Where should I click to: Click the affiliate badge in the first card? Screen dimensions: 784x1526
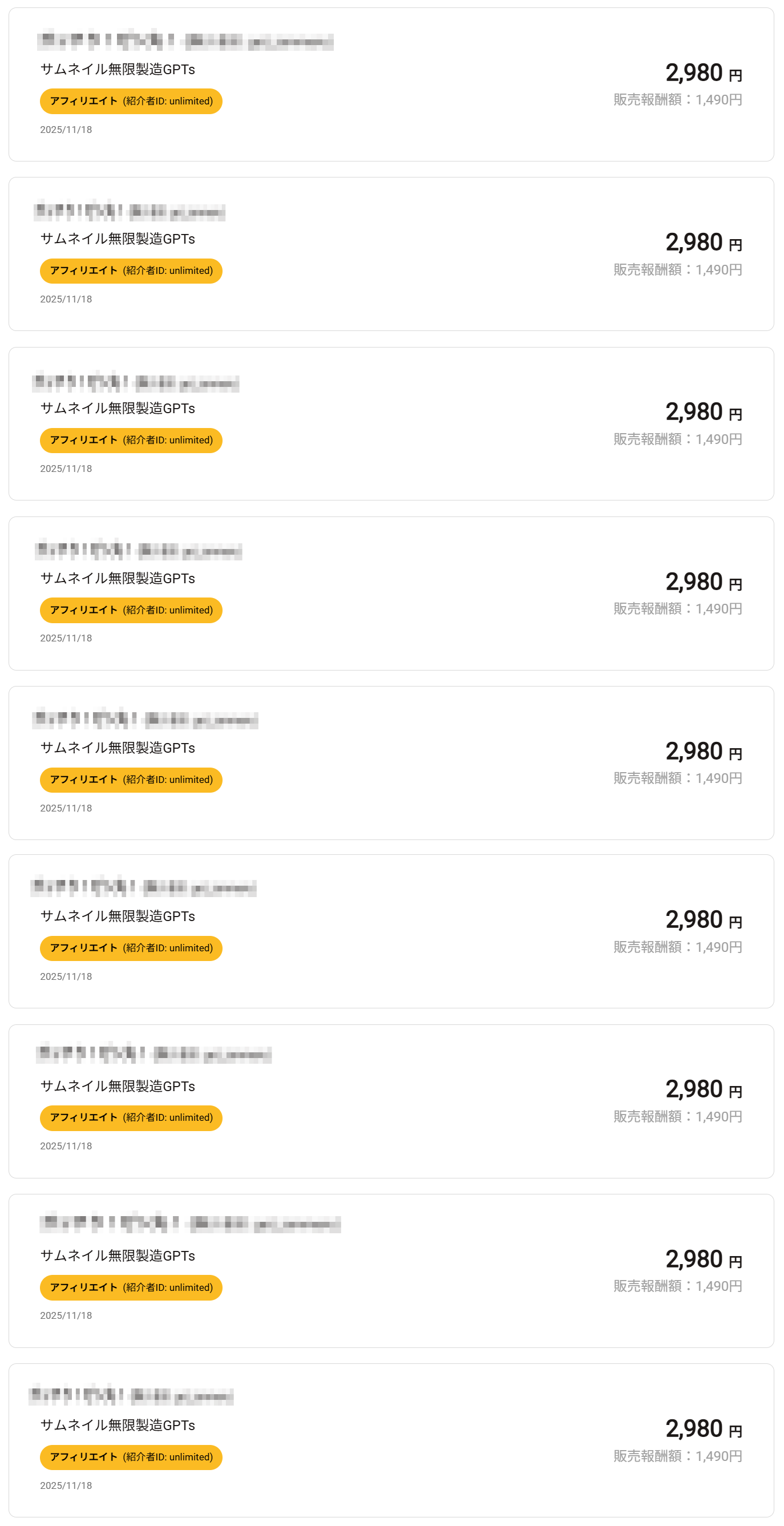(x=131, y=102)
